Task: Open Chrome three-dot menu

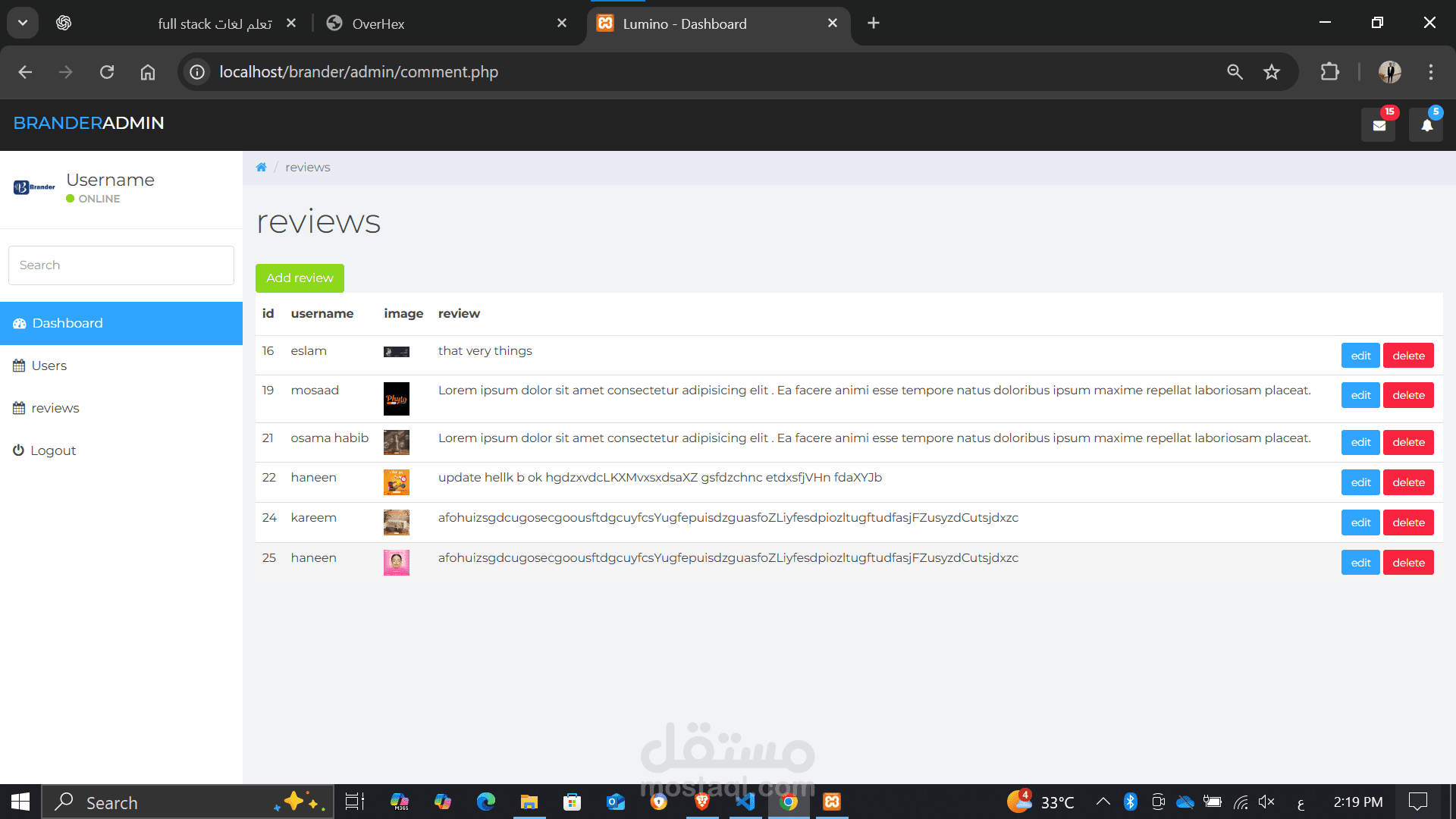Action: pyautogui.click(x=1431, y=72)
